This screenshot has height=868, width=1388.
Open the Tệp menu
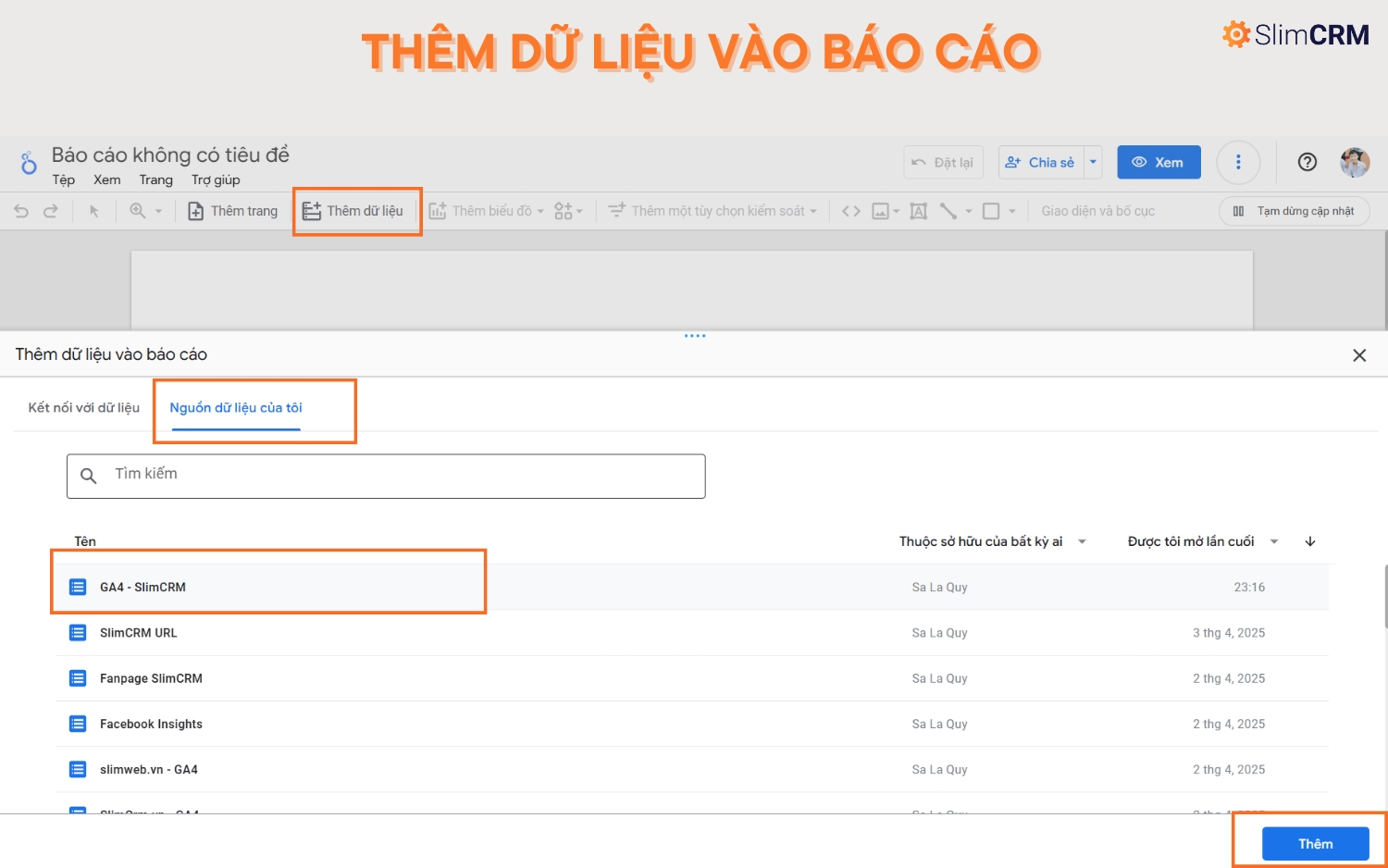point(63,180)
